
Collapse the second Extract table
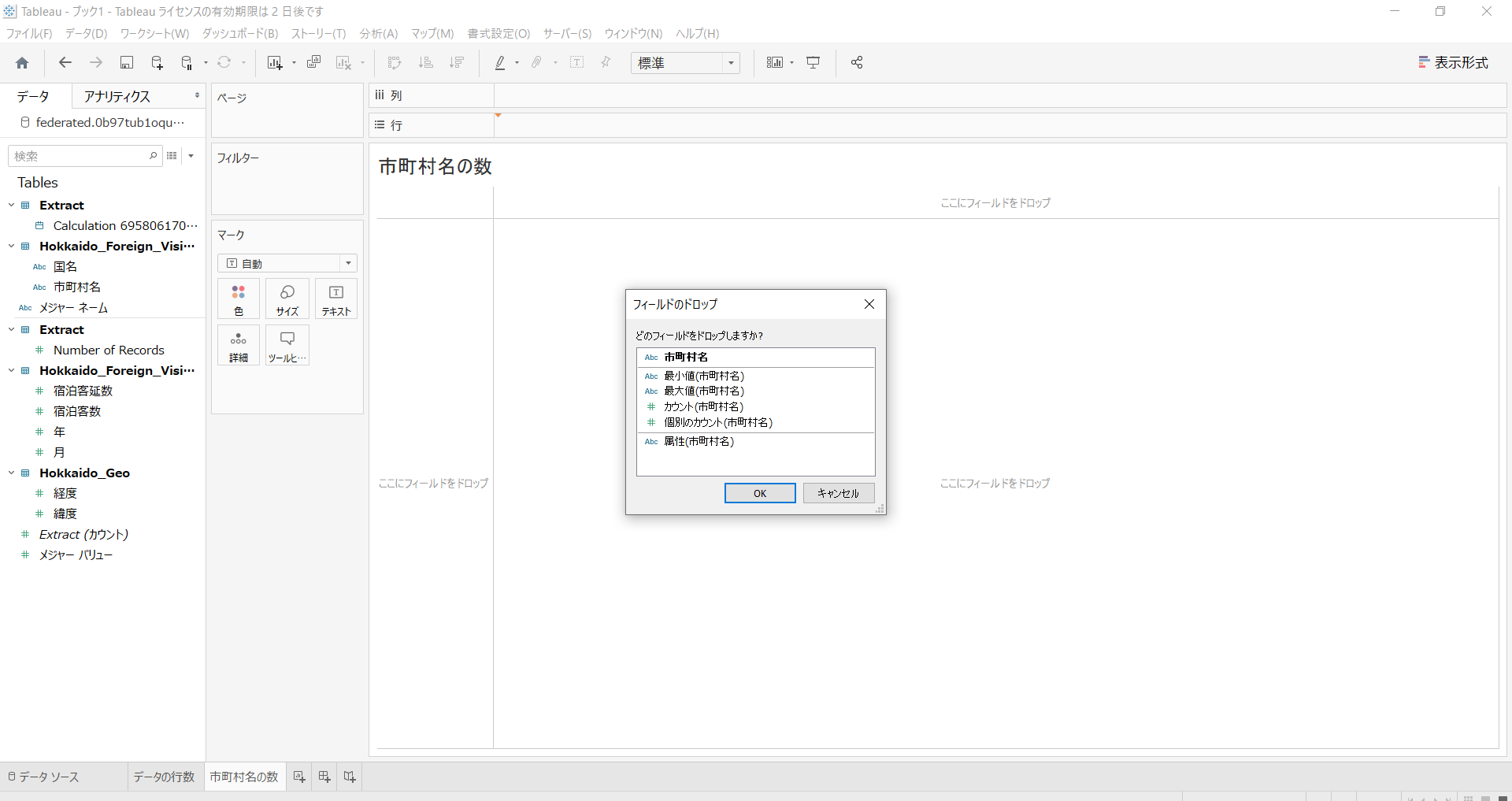[12, 329]
